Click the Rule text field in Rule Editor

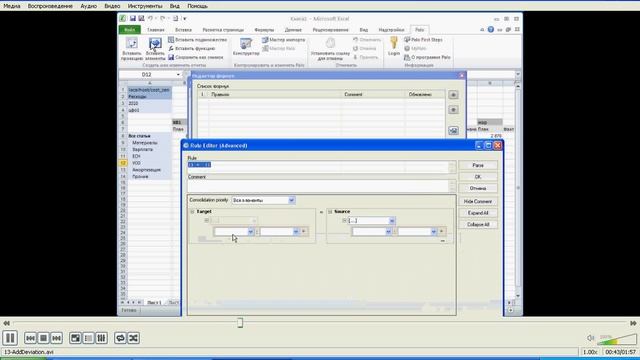318,167
